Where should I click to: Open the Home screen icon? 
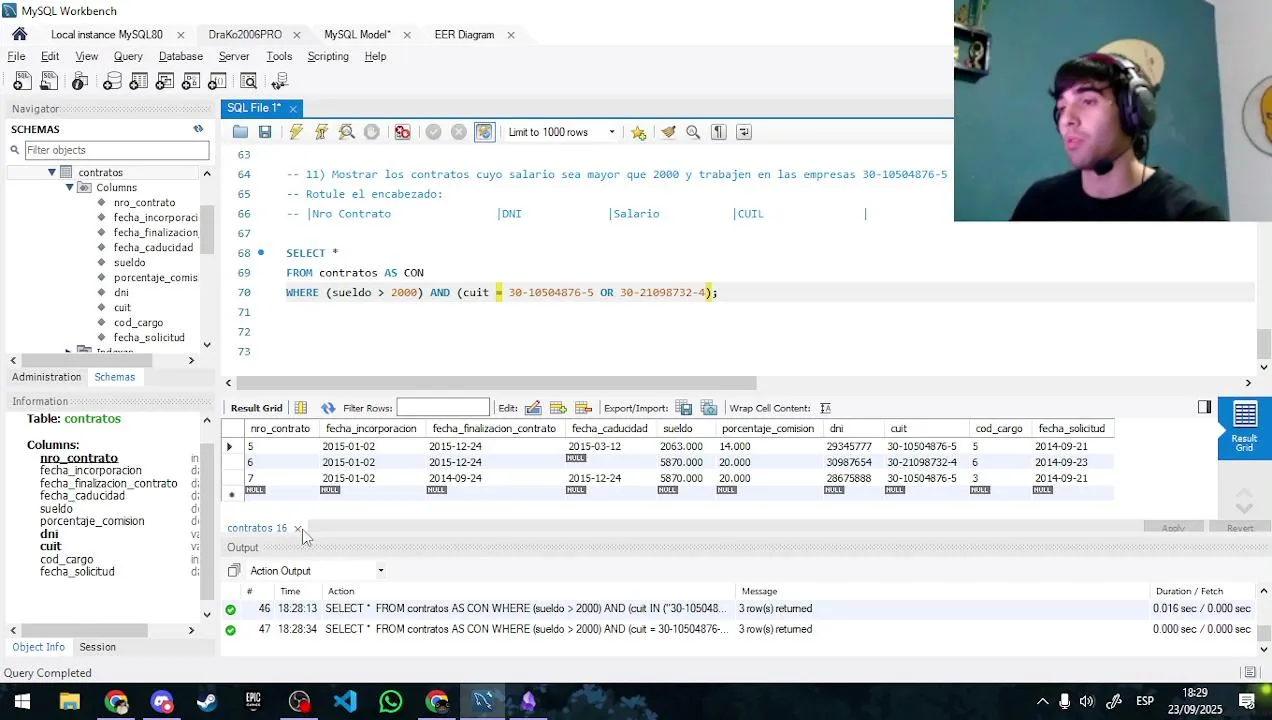pos(19,34)
